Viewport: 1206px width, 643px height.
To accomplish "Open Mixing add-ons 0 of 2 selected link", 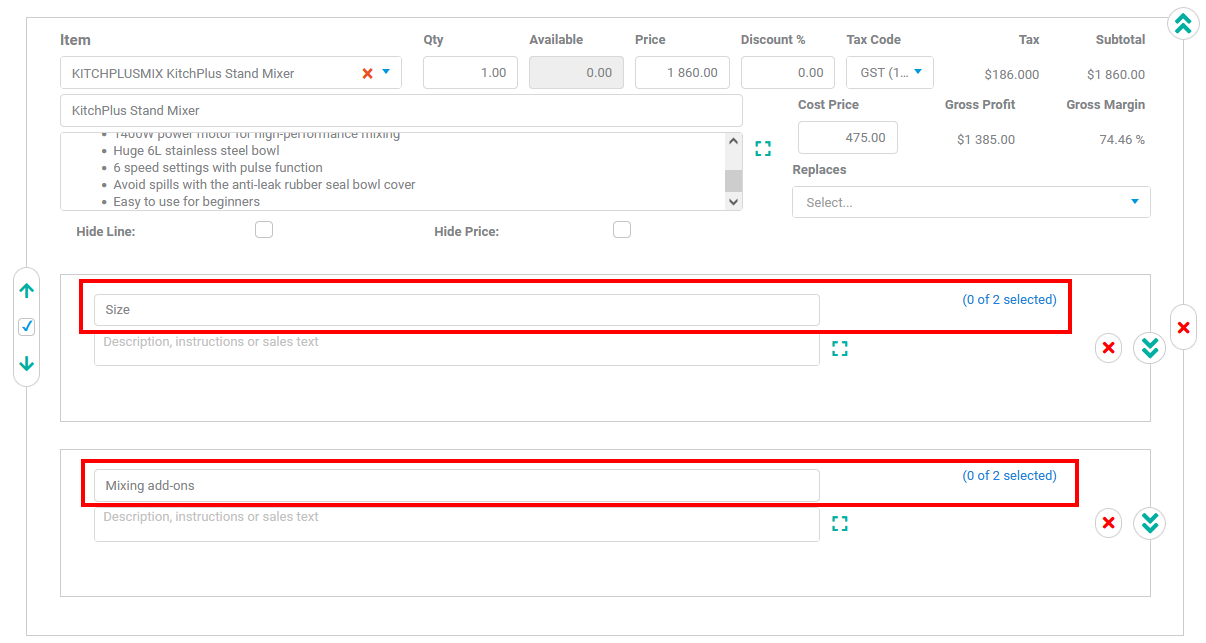I will coord(1009,476).
